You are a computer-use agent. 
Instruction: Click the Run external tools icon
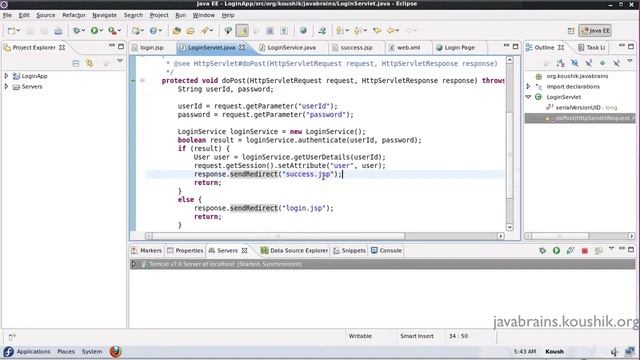tap(112, 31)
